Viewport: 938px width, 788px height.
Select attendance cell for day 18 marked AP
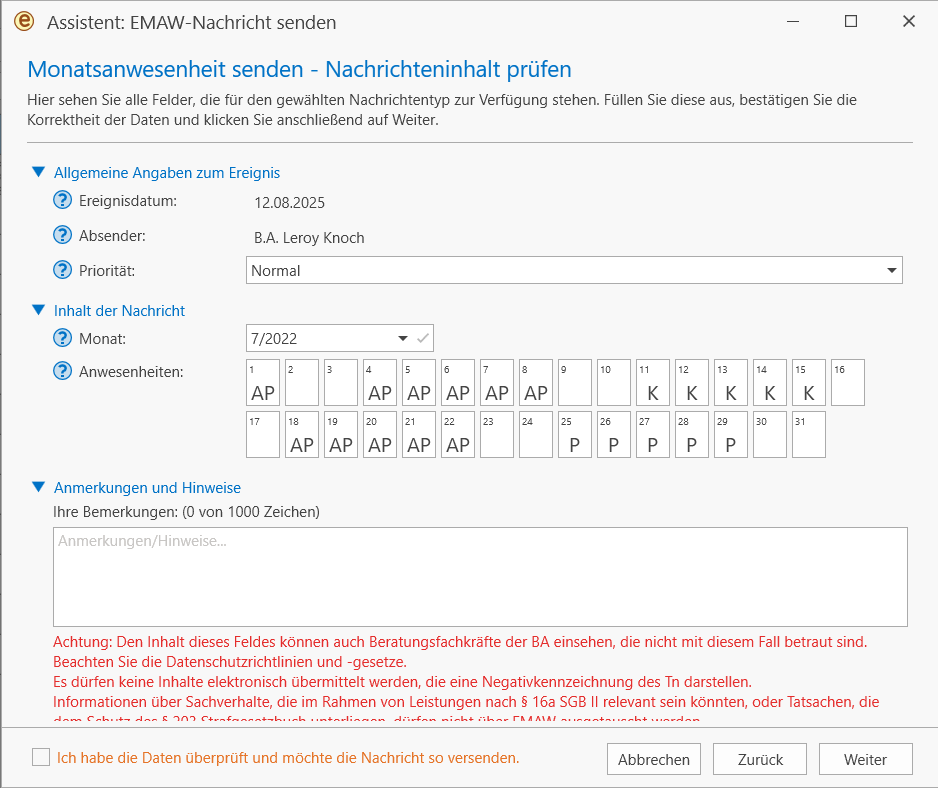point(302,434)
